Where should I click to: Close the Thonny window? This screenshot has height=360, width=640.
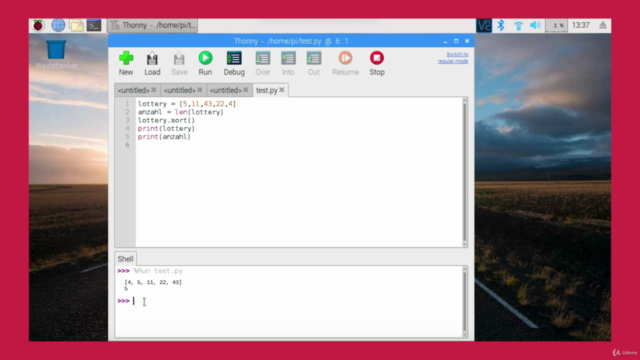467,41
